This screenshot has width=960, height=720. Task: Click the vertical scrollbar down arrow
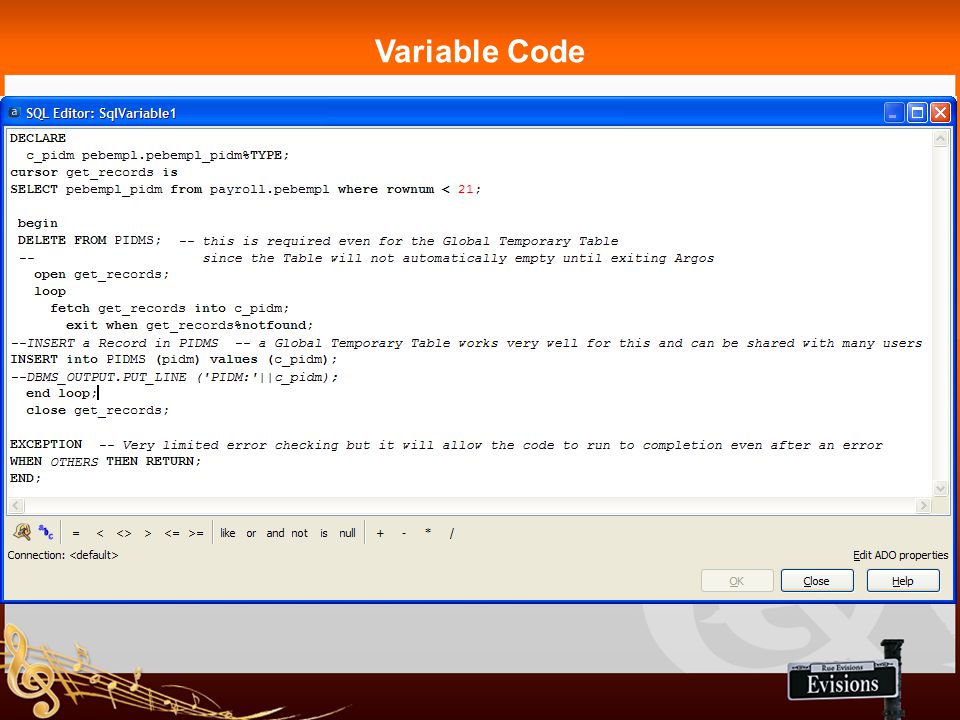click(940, 489)
